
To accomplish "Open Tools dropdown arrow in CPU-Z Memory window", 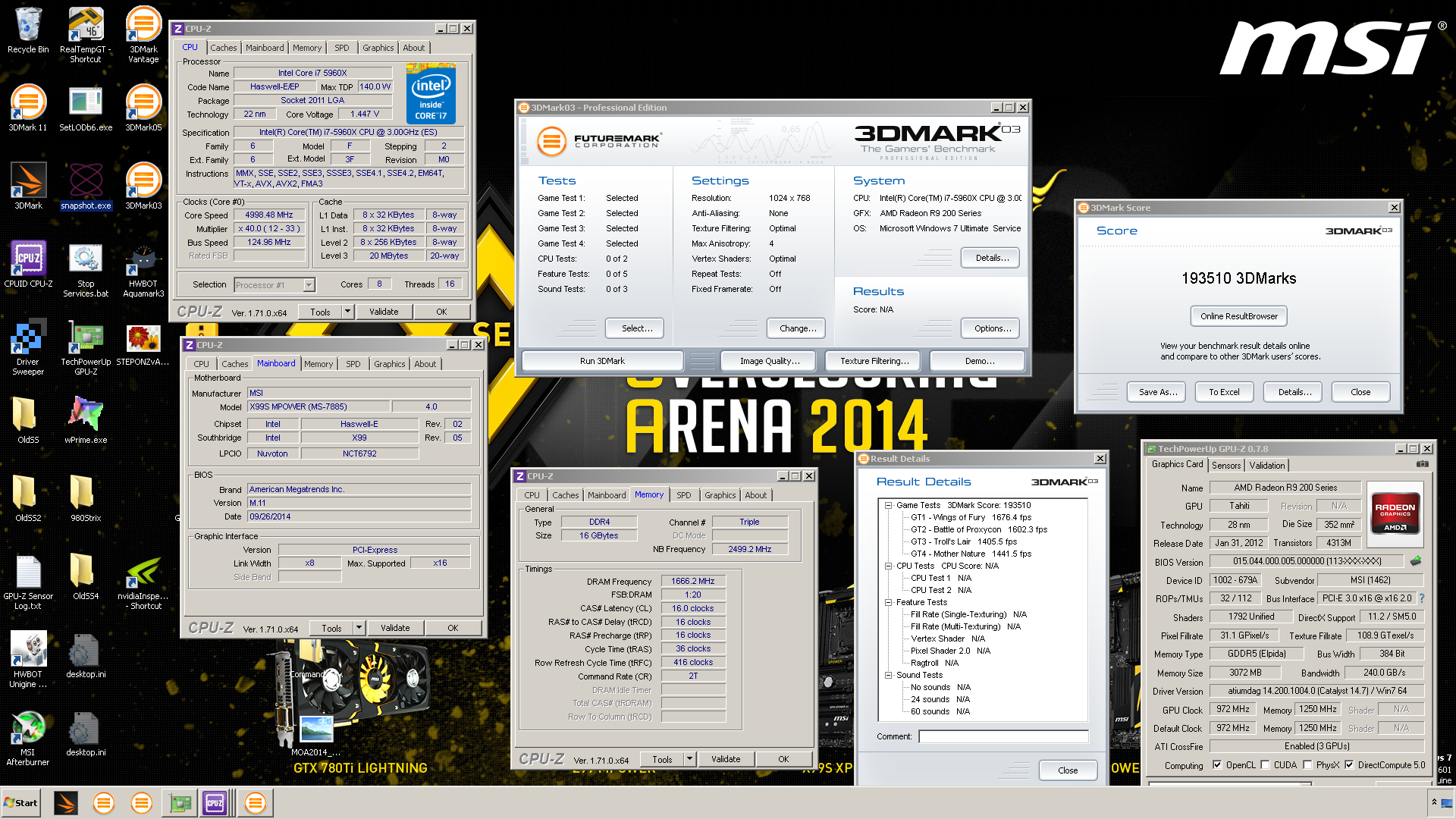I will tap(689, 759).
